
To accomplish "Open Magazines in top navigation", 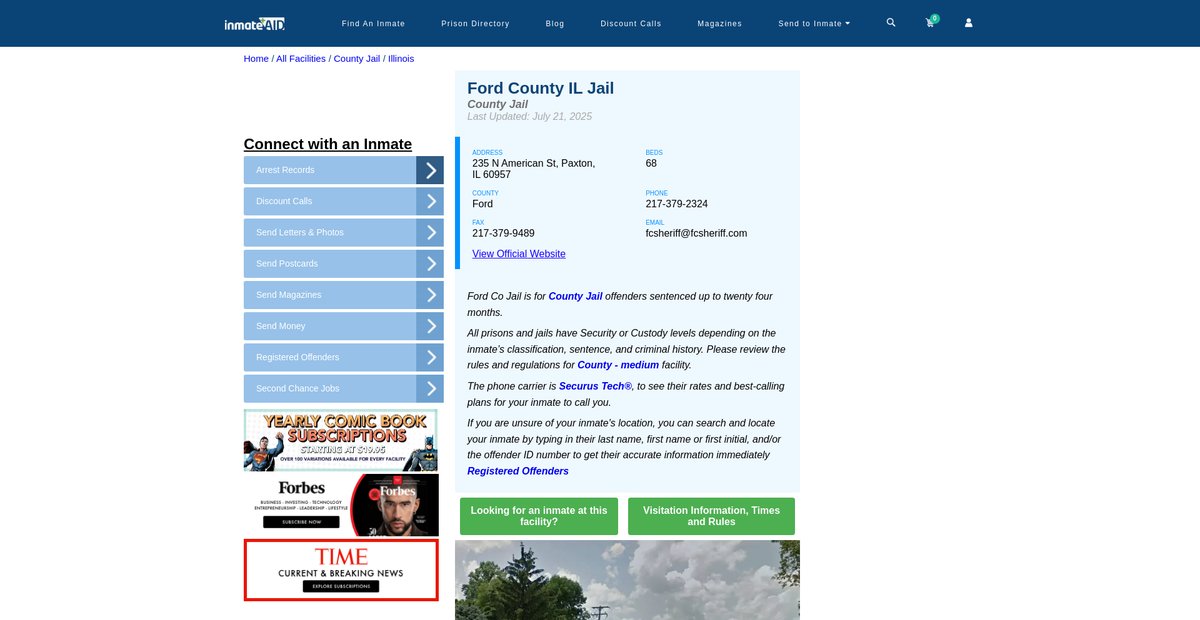I will click(x=720, y=23).
